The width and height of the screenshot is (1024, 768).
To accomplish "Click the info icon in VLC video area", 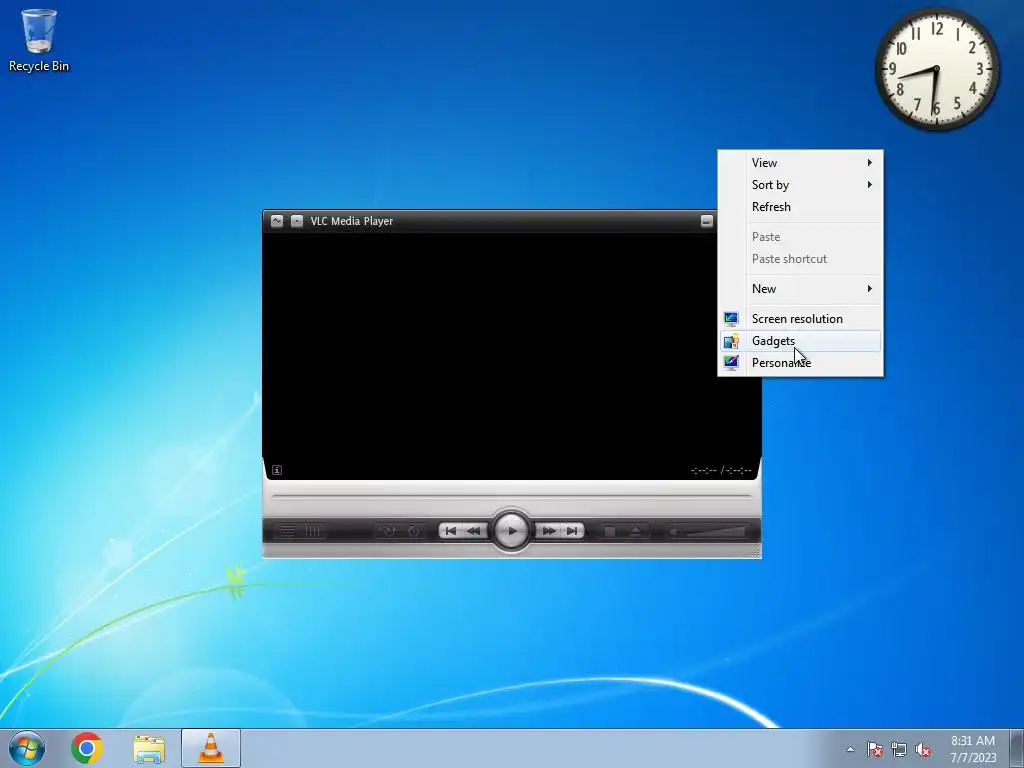I will click(277, 470).
